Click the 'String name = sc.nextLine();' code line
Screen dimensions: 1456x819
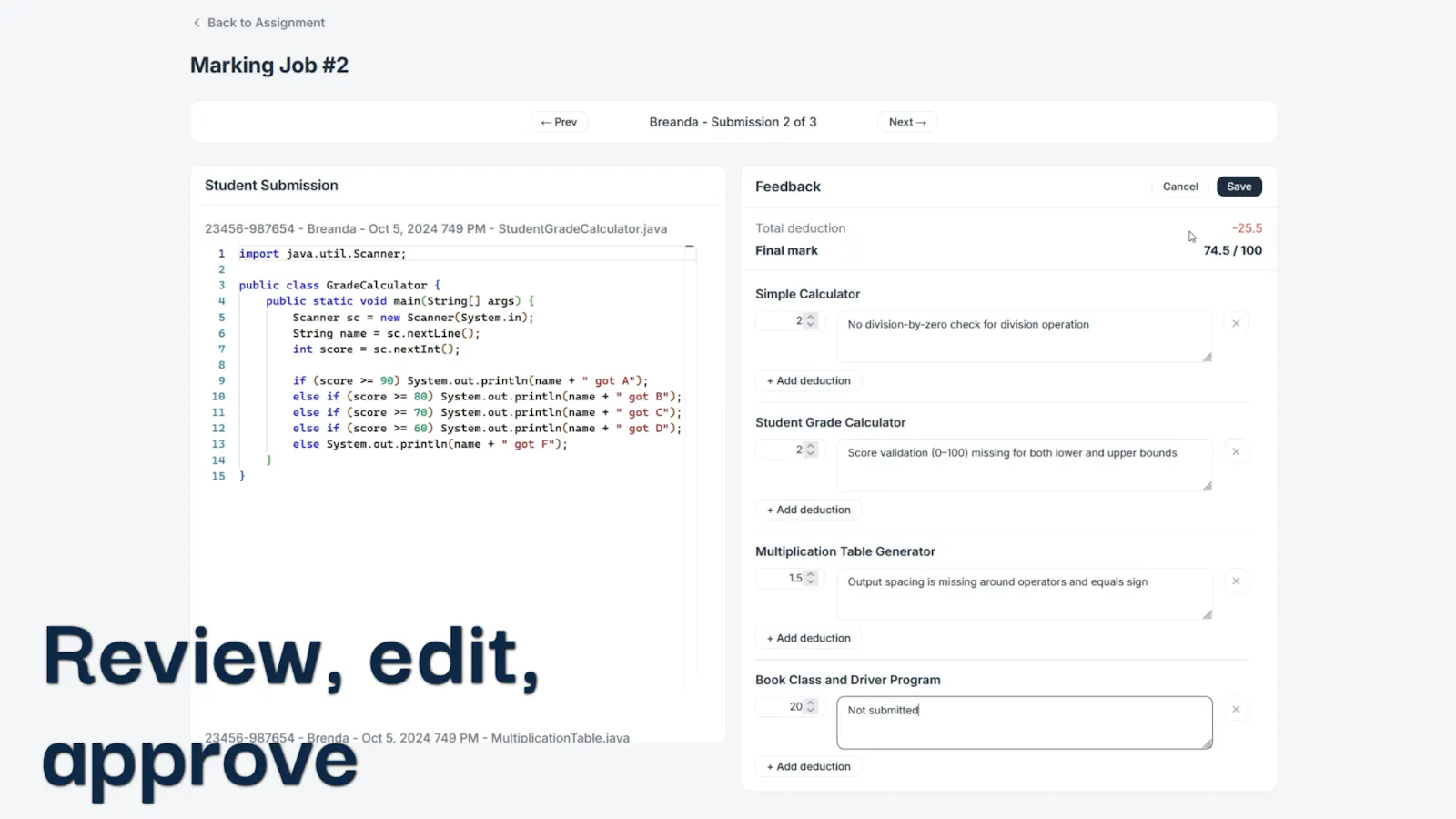coord(386,333)
